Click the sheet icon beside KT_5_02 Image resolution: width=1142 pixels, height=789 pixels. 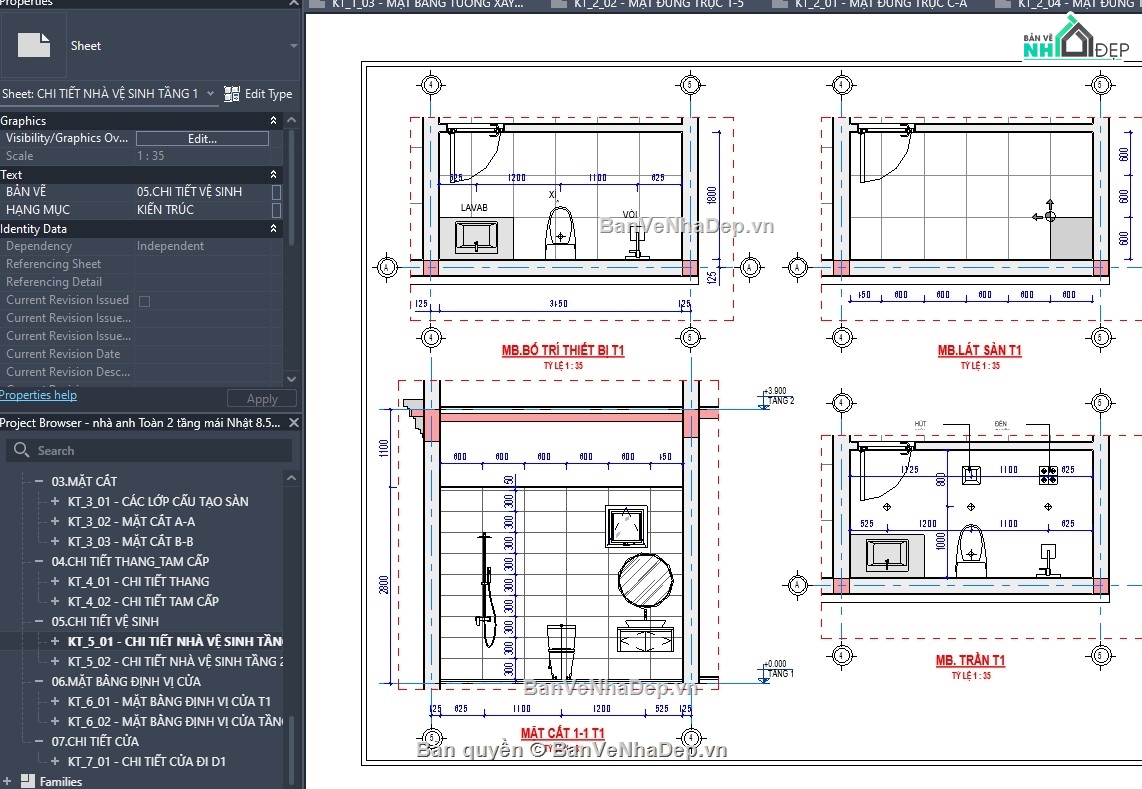[x=55, y=661]
